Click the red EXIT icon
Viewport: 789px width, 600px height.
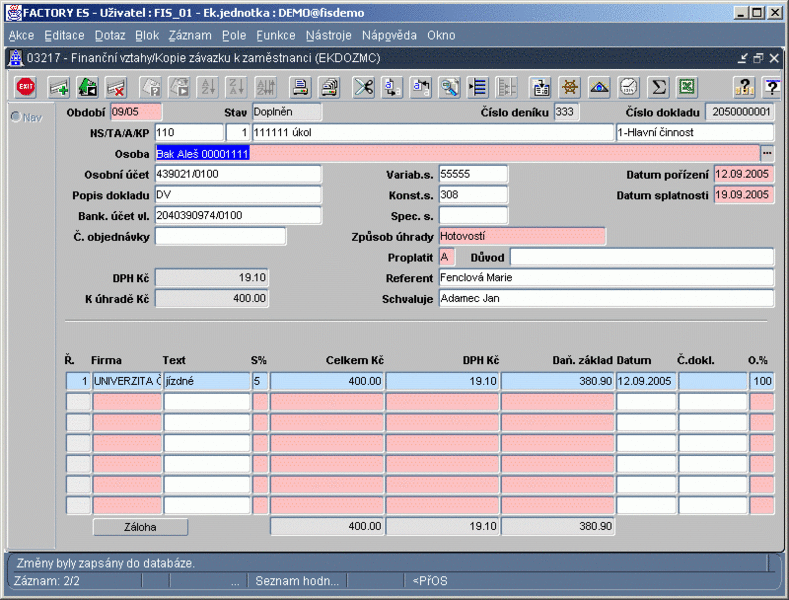[x=26, y=87]
